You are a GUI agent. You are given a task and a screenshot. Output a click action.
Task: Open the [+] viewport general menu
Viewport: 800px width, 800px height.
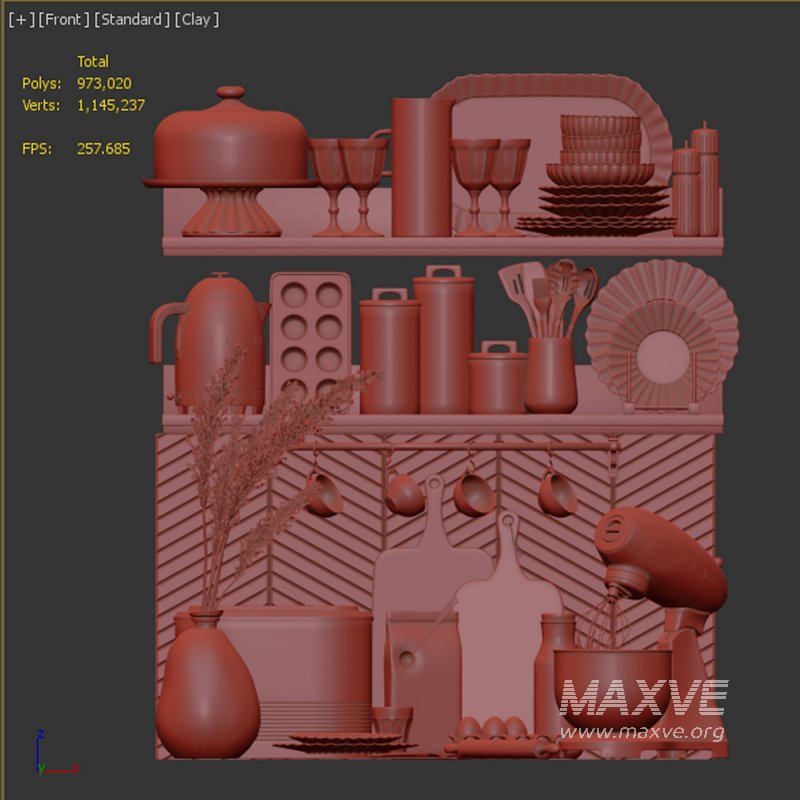(x=20, y=20)
